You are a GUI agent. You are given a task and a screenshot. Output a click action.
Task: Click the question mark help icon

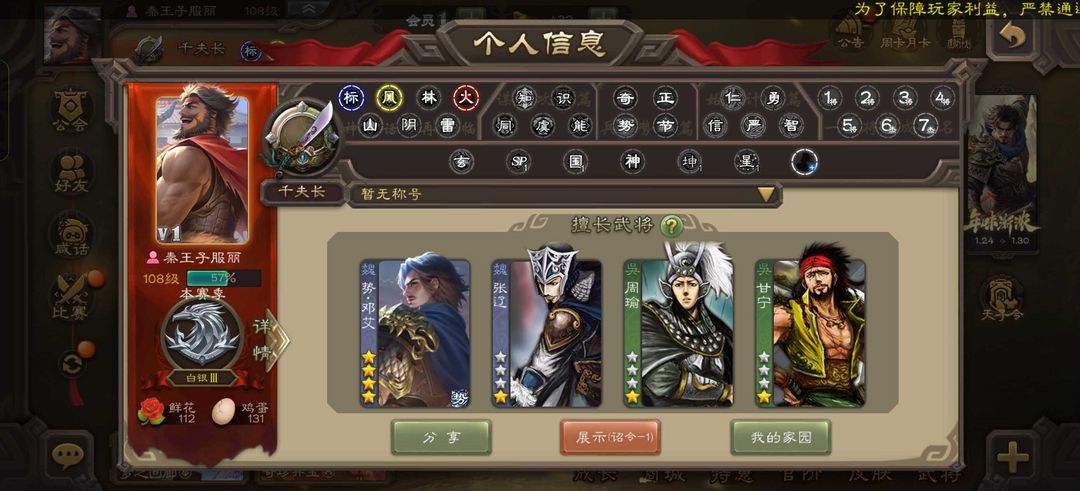[x=671, y=226]
